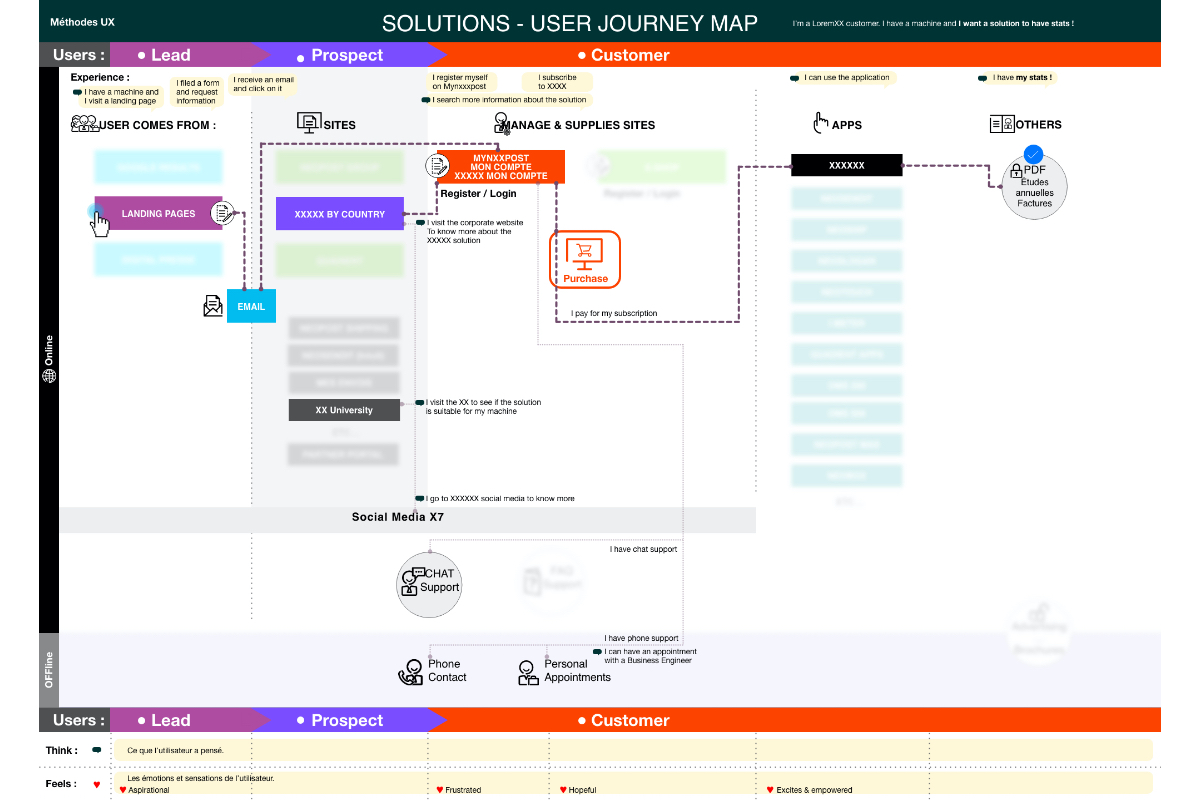Click the Social Media X7 bar
The width and height of the screenshot is (1200, 800).
pos(397,518)
